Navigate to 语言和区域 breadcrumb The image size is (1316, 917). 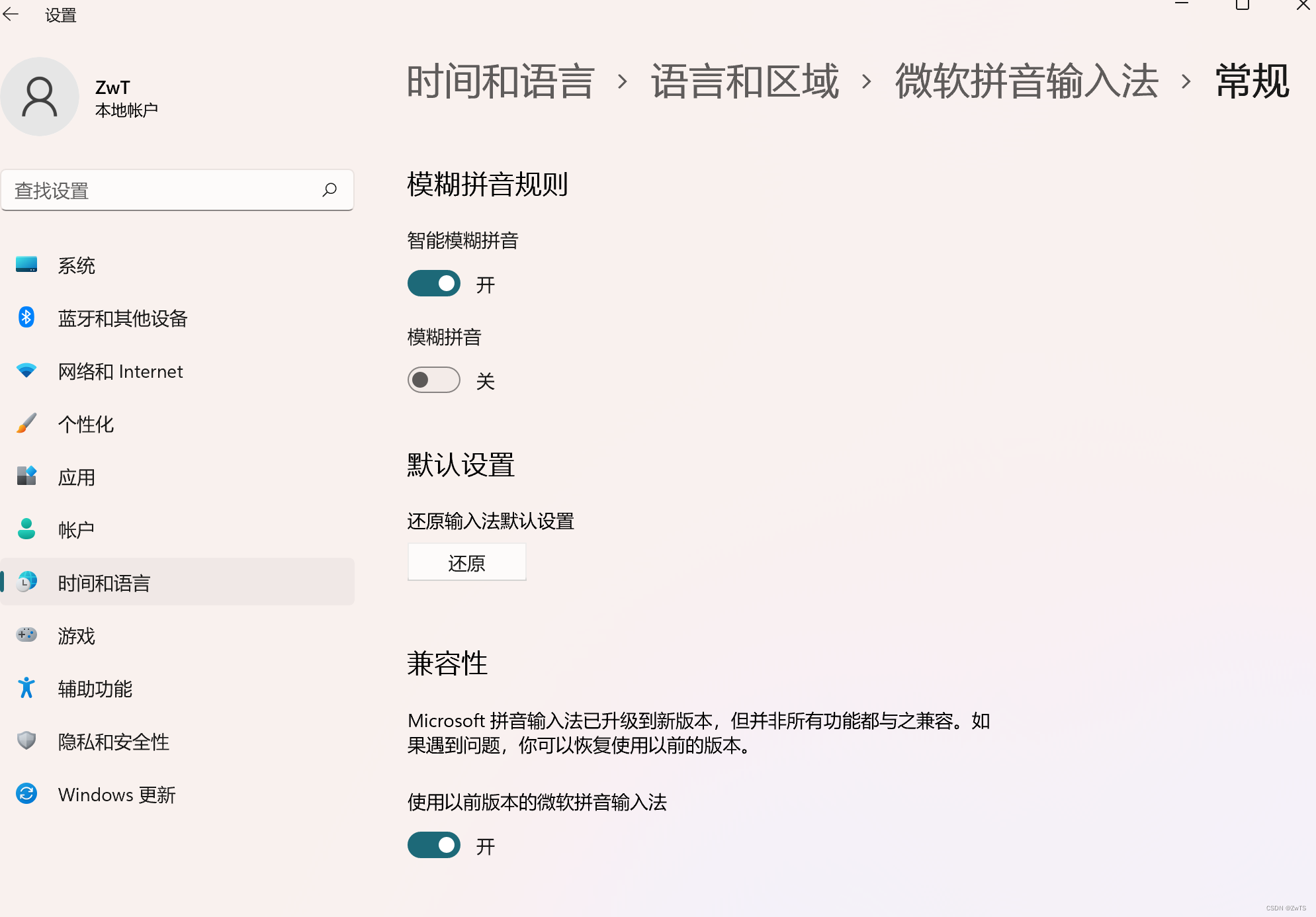click(745, 81)
